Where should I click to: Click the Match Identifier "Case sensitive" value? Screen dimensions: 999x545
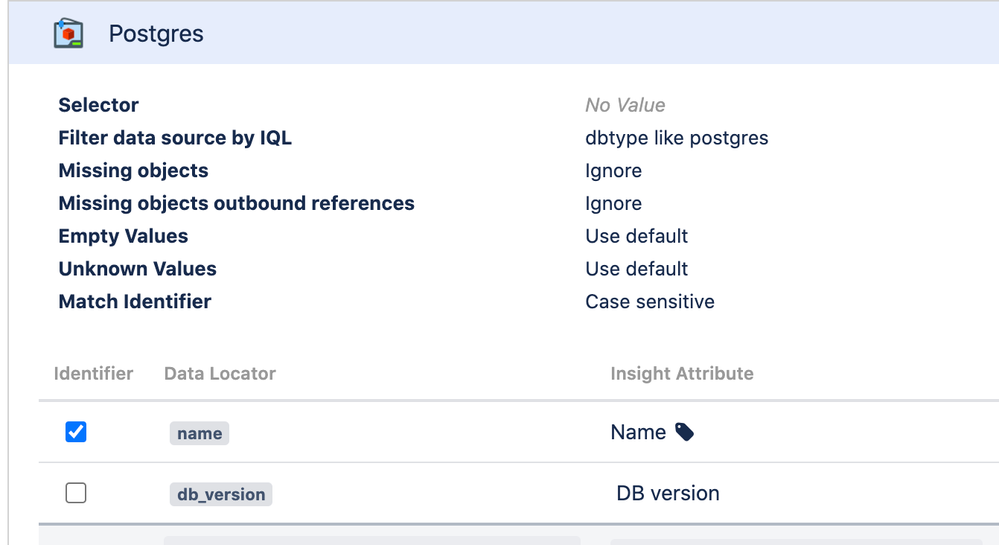[x=650, y=302]
